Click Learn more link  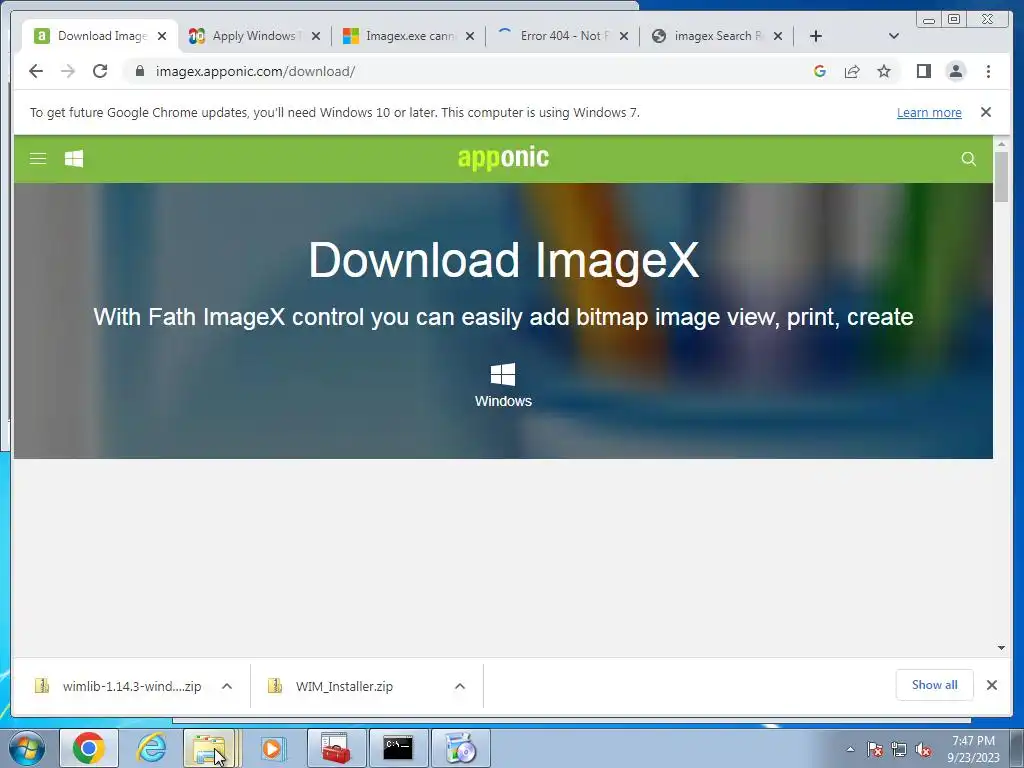point(929,112)
